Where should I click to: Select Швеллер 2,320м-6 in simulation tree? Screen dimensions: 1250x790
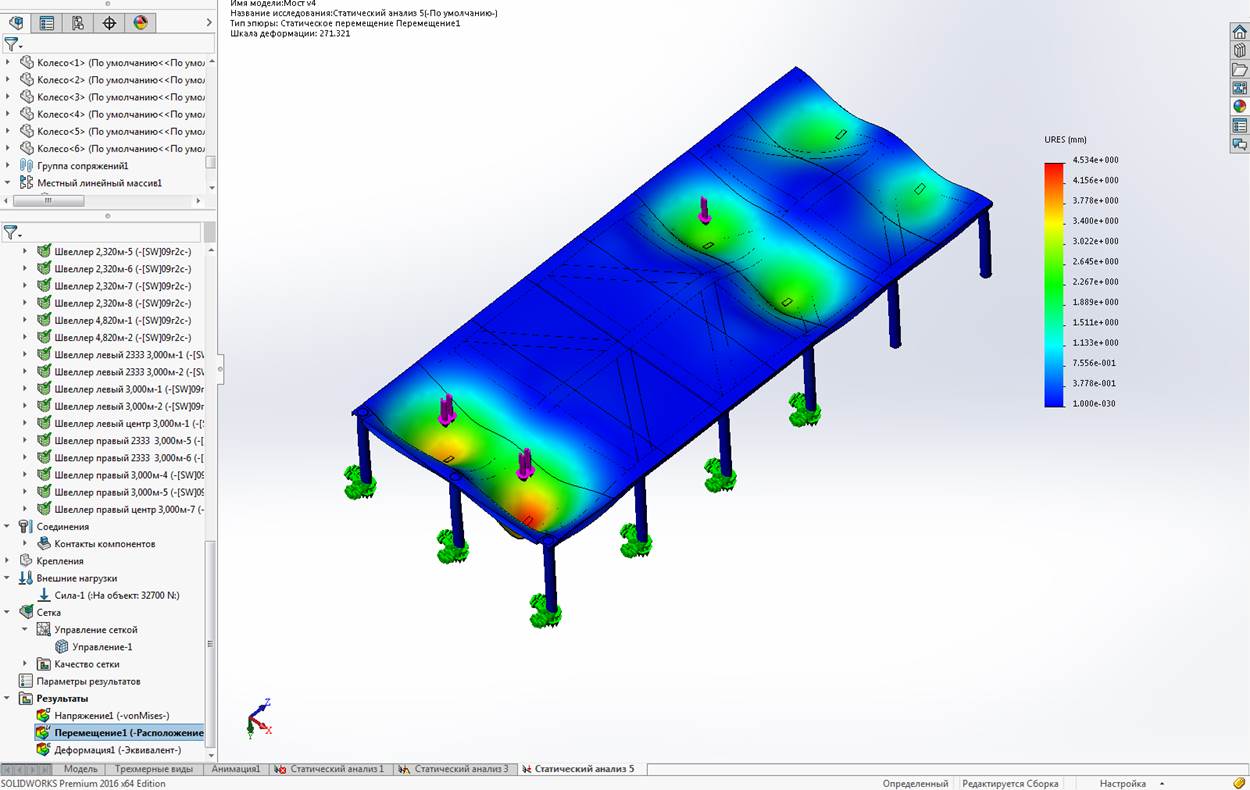pos(122,268)
